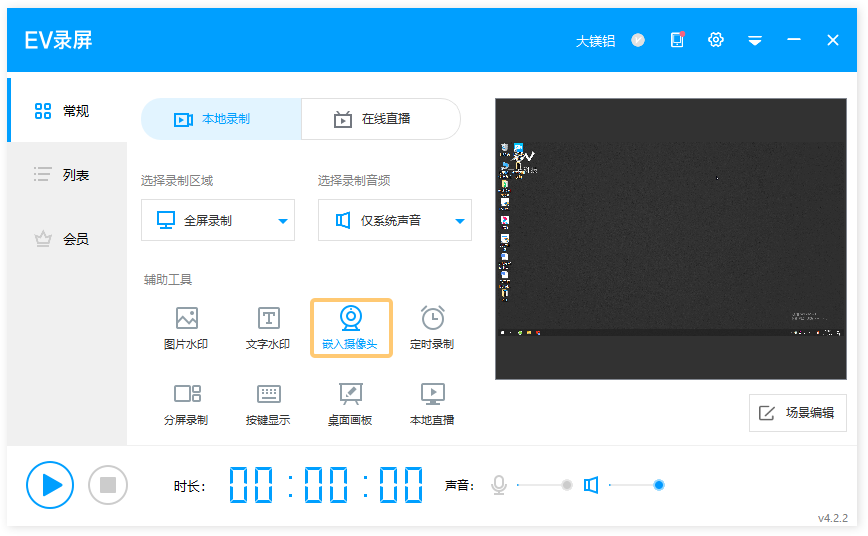
Task: Switch to the 在线直播 tab
Action: [380, 119]
